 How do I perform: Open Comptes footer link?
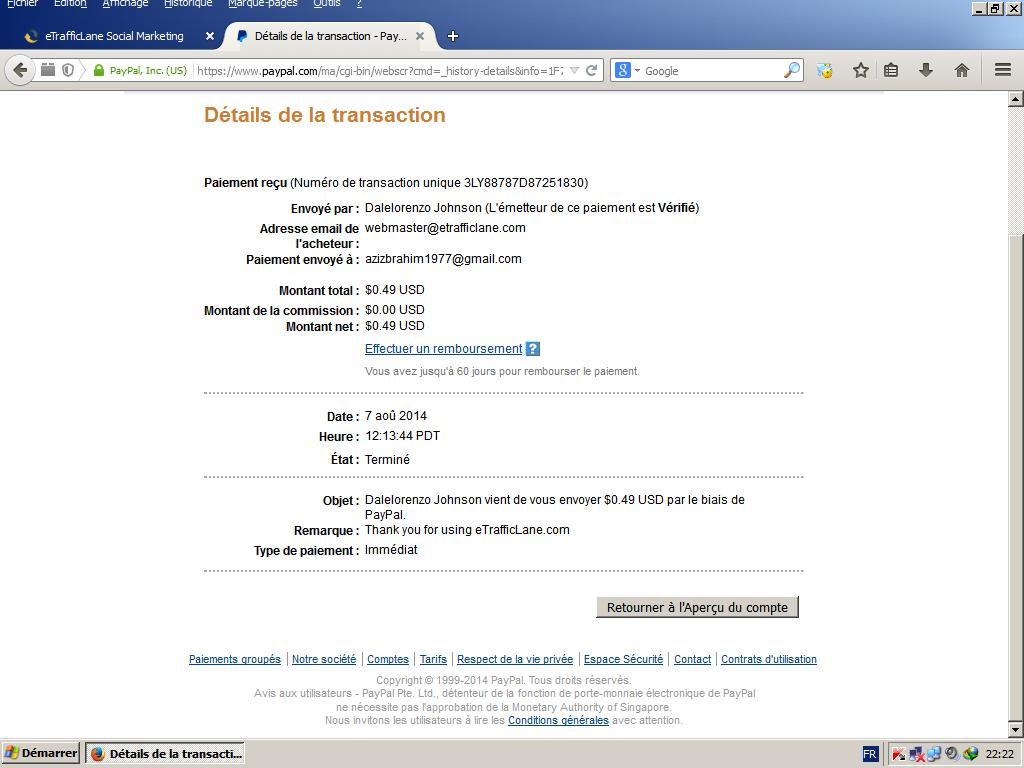[388, 659]
